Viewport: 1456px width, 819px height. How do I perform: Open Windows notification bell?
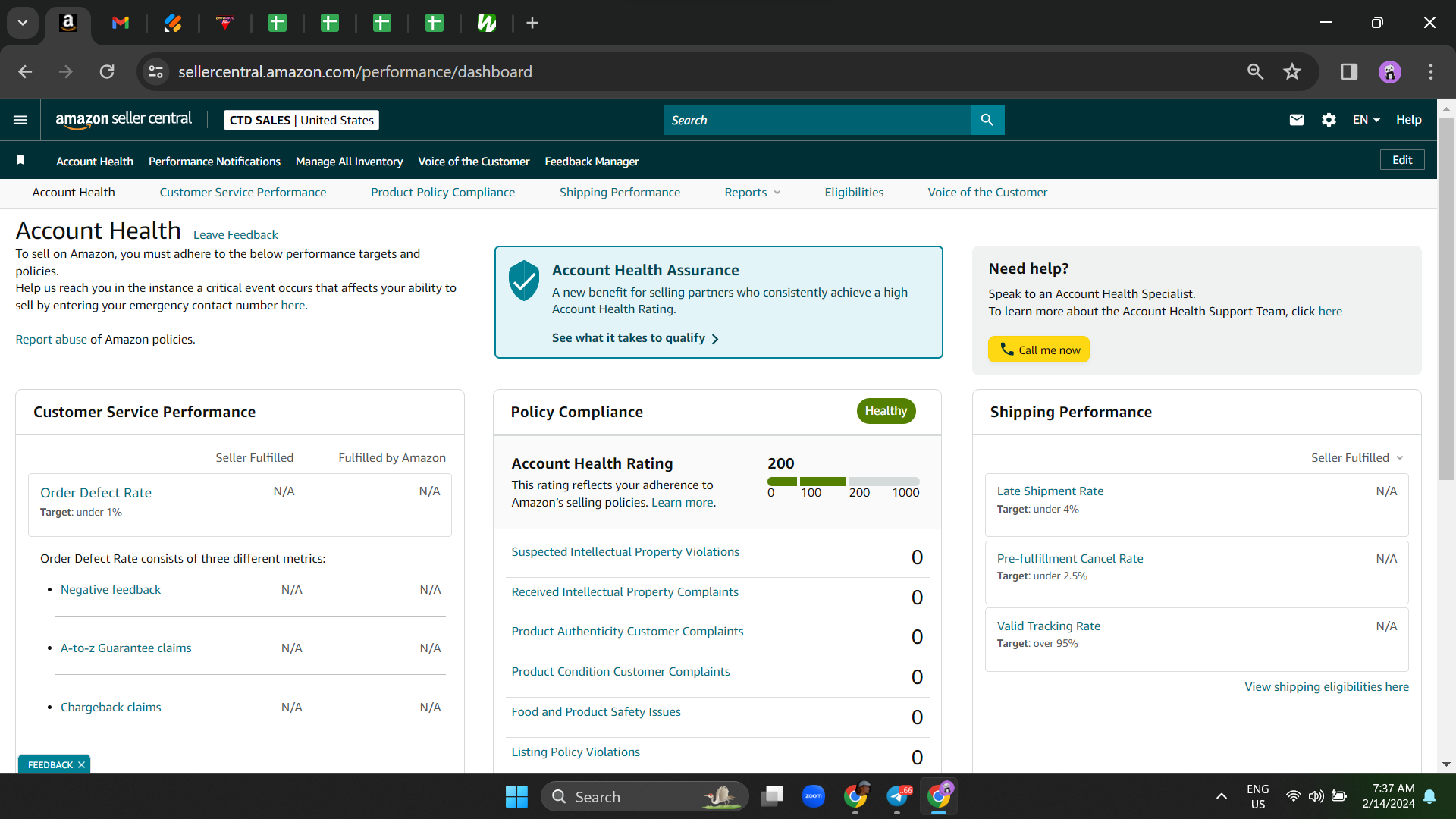point(1429,796)
